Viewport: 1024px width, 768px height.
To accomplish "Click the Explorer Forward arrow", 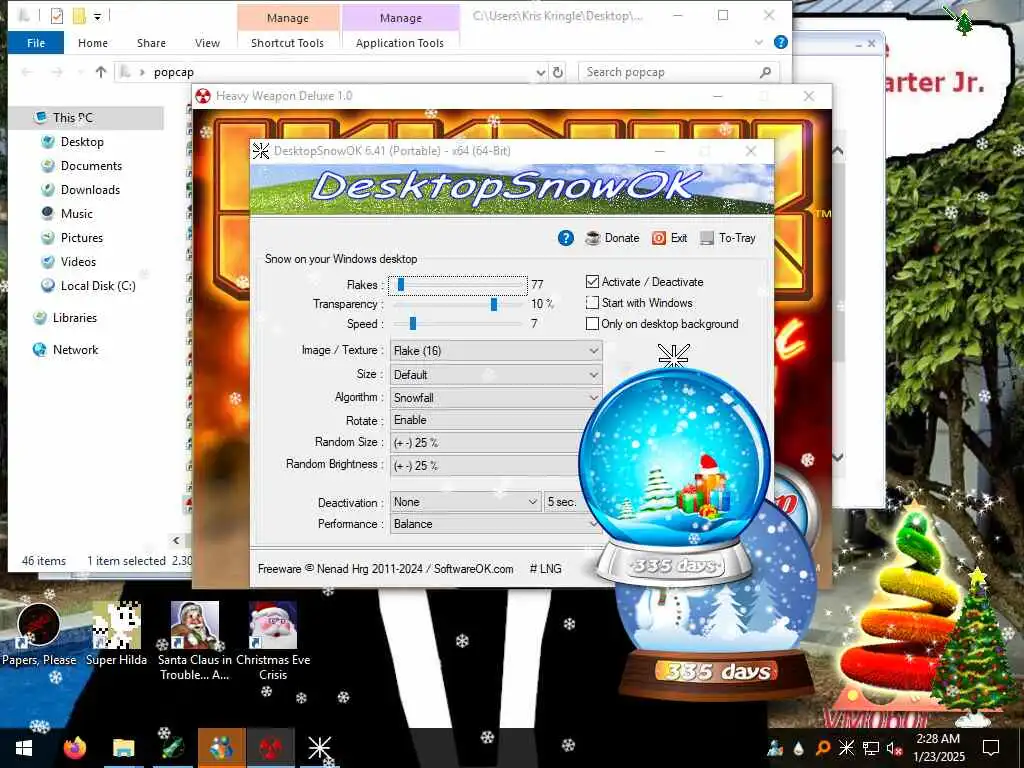I will pyautogui.click(x=57, y=72).
